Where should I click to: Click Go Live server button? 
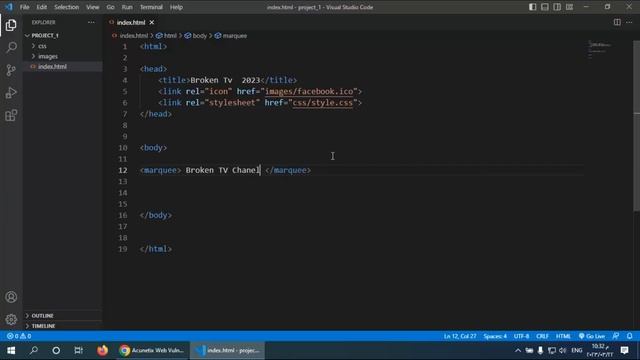592,336
